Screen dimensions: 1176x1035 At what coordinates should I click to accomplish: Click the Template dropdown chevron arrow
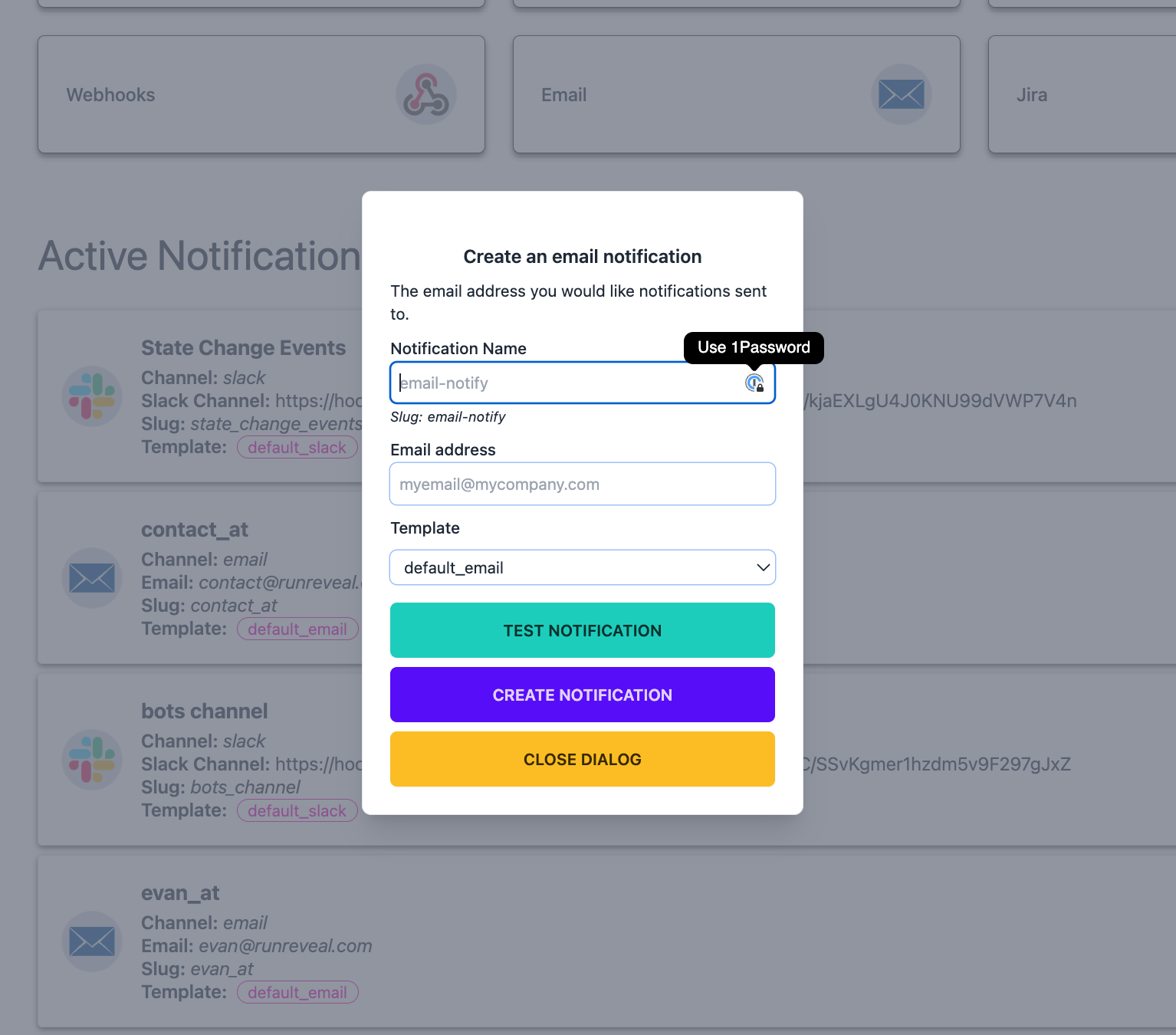(763, 567)
